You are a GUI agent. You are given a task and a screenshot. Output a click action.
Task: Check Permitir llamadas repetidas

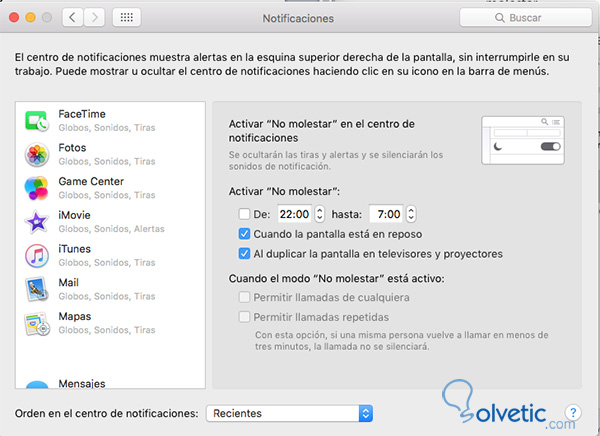coord(244,317)
